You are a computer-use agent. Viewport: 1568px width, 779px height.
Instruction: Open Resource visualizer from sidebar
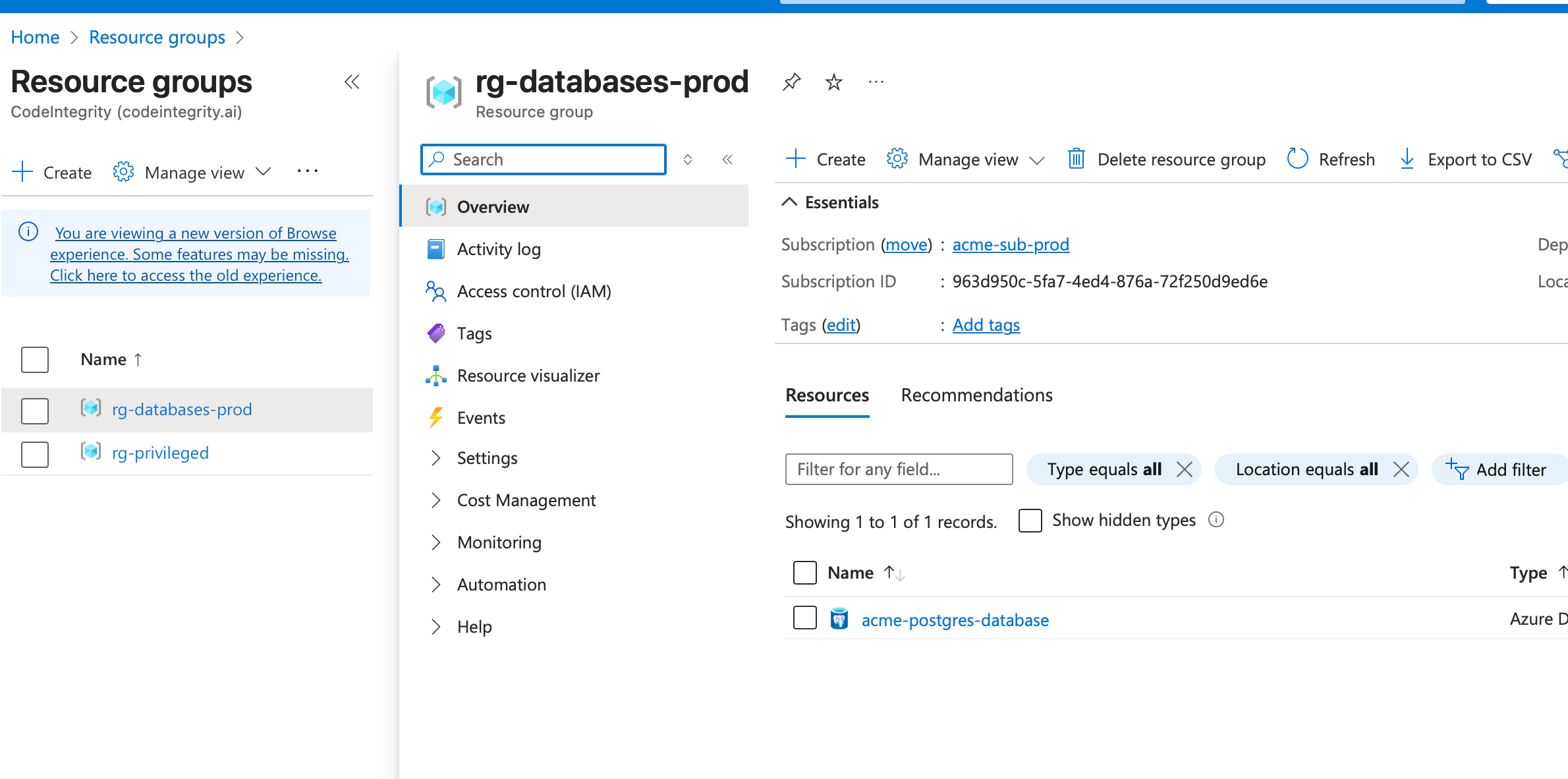[528, 376]
